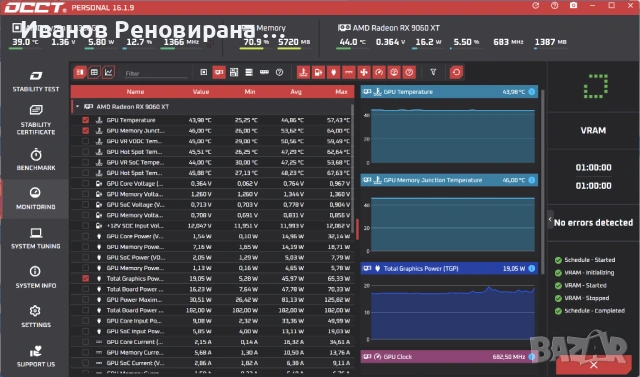Uncheck GPU Memory Junction sensor checkbox
Screen dimensions: 640x377
click(85, 131)
